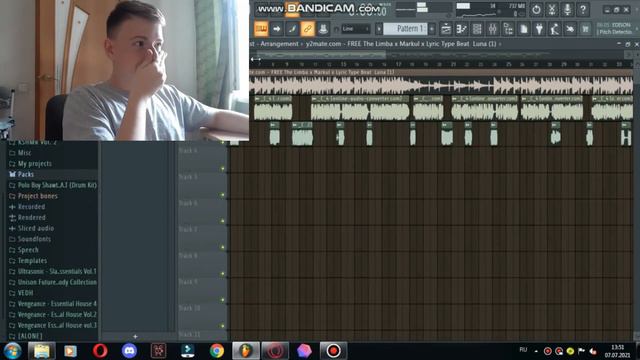The image size is (640, 360).
Task: Open undo history circular arrow icon
Action: tap(536, 9)
